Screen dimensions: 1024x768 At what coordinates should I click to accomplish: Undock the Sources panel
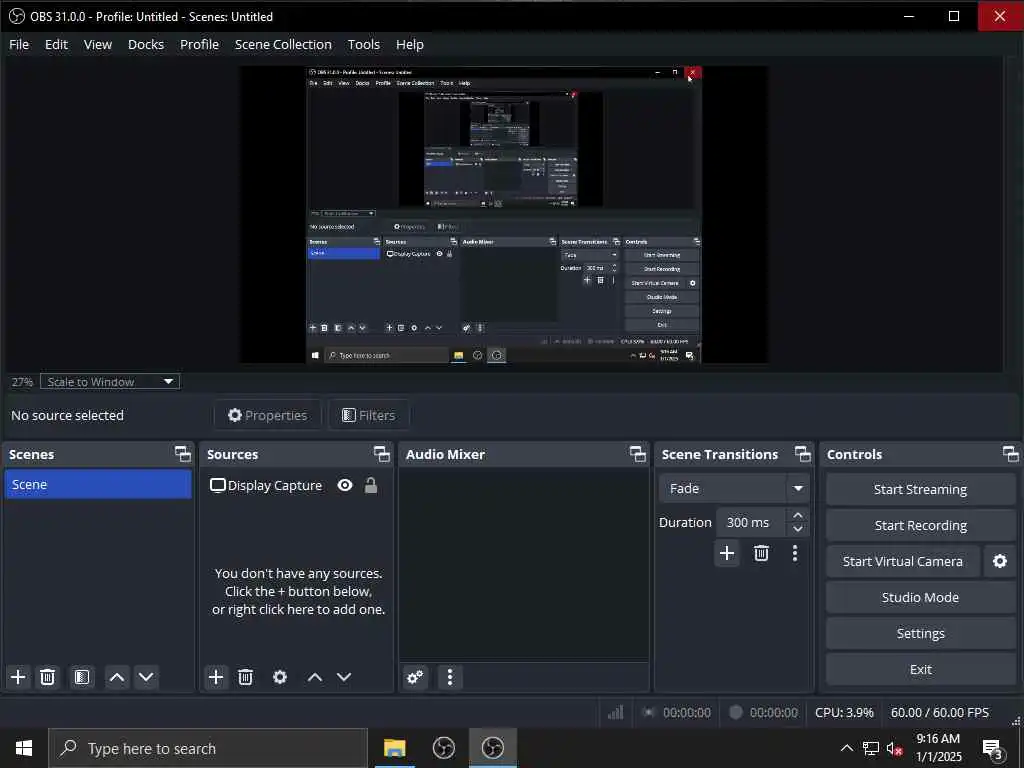pos(381,454)
